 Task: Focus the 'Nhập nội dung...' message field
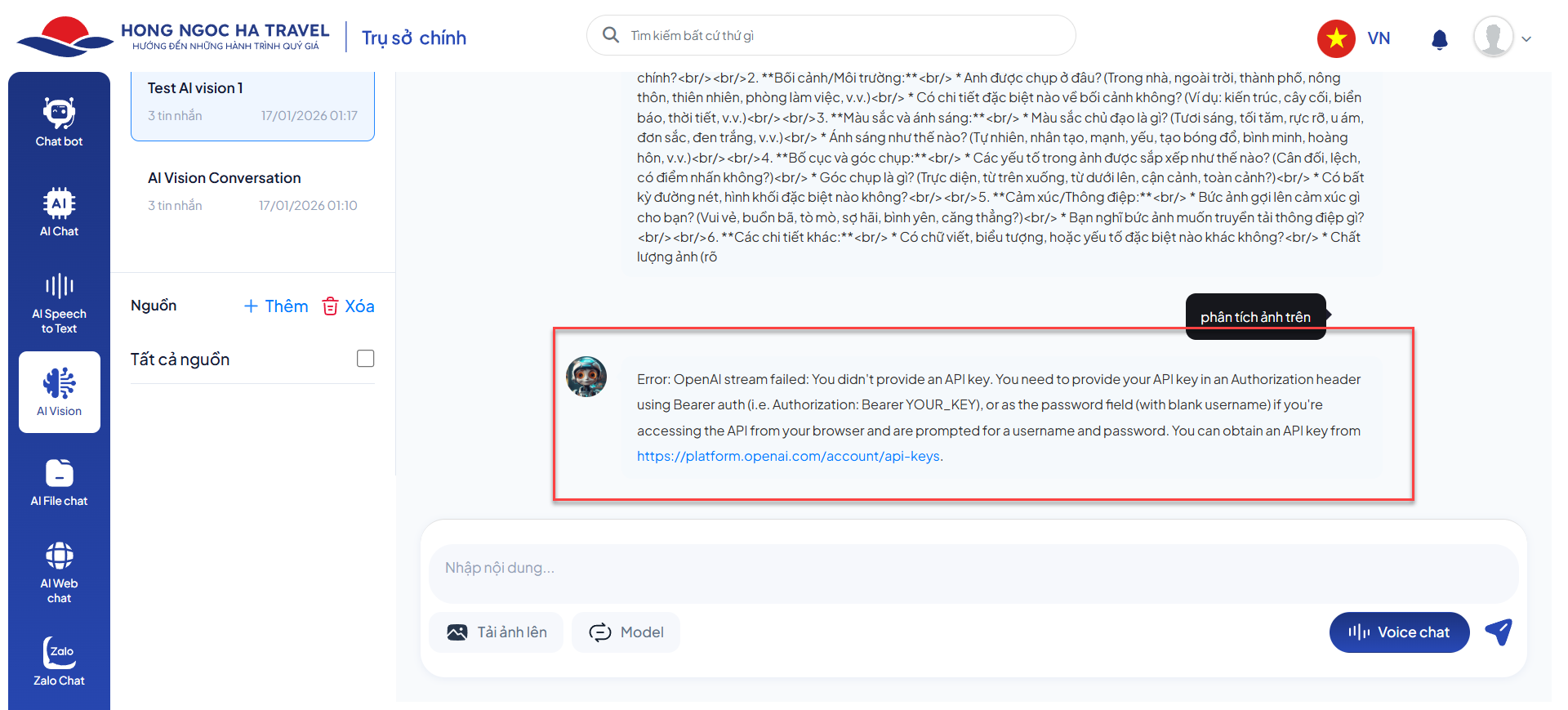click(x=972, y=568)
